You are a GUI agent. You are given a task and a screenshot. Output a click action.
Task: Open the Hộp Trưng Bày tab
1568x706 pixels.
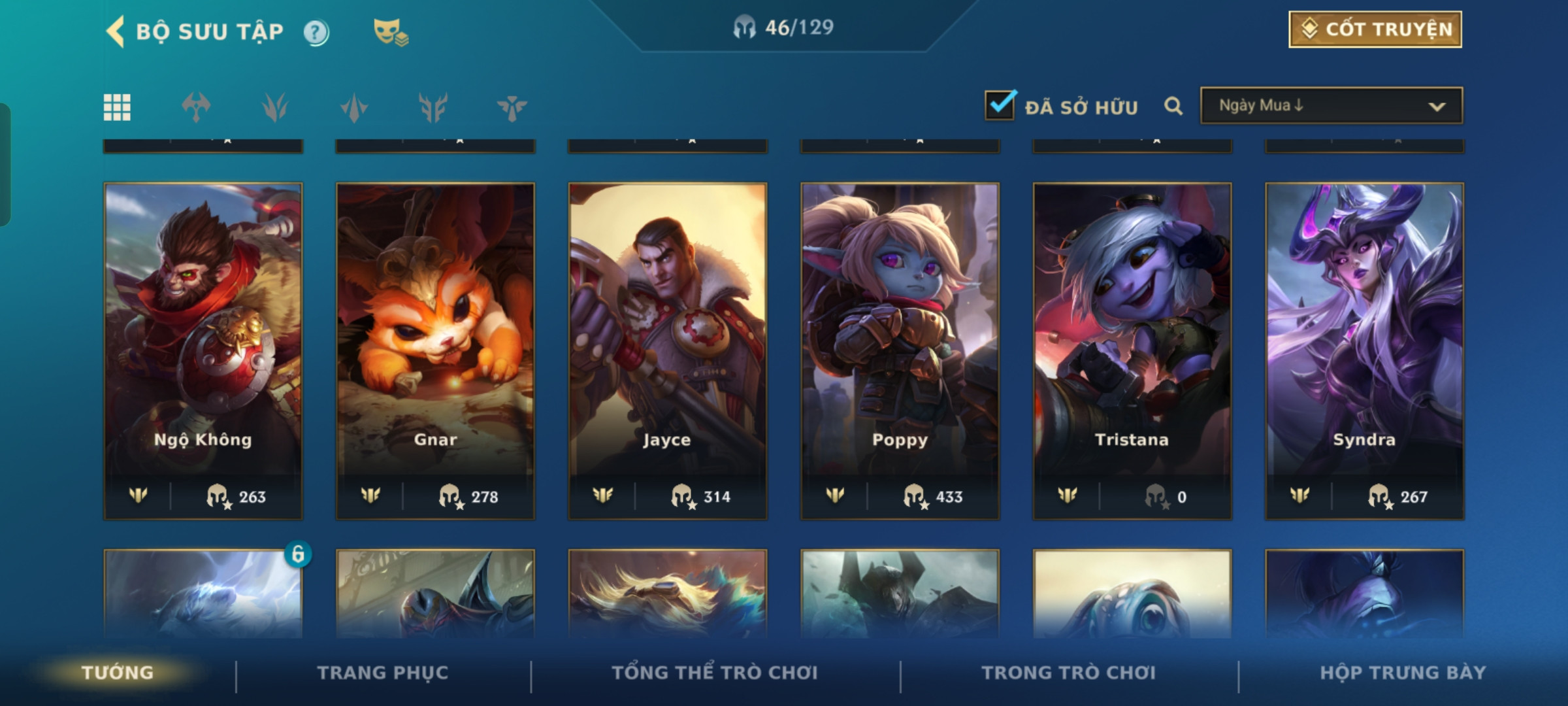click(x=1403, y=673)
